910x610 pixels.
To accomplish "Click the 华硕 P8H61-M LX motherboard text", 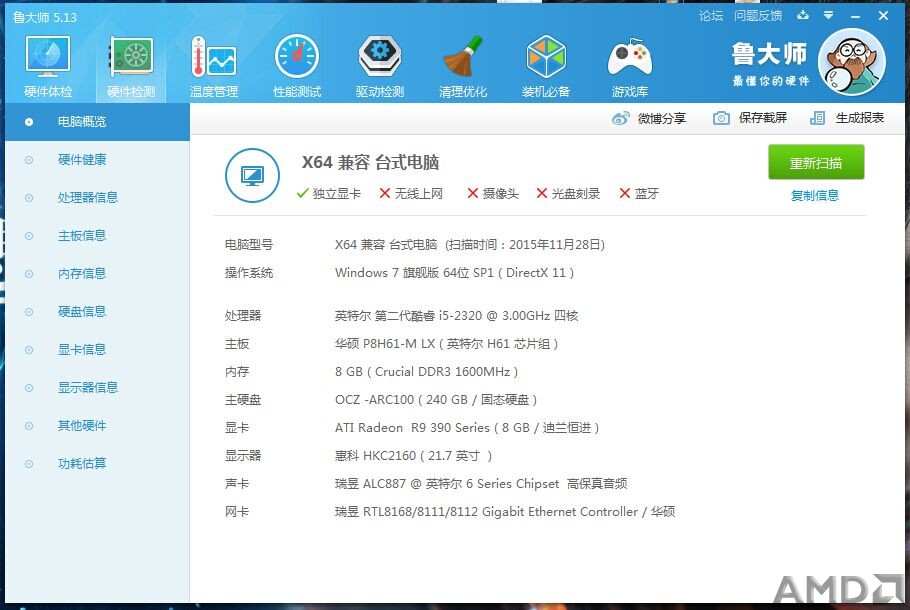I will pos(446,344).
